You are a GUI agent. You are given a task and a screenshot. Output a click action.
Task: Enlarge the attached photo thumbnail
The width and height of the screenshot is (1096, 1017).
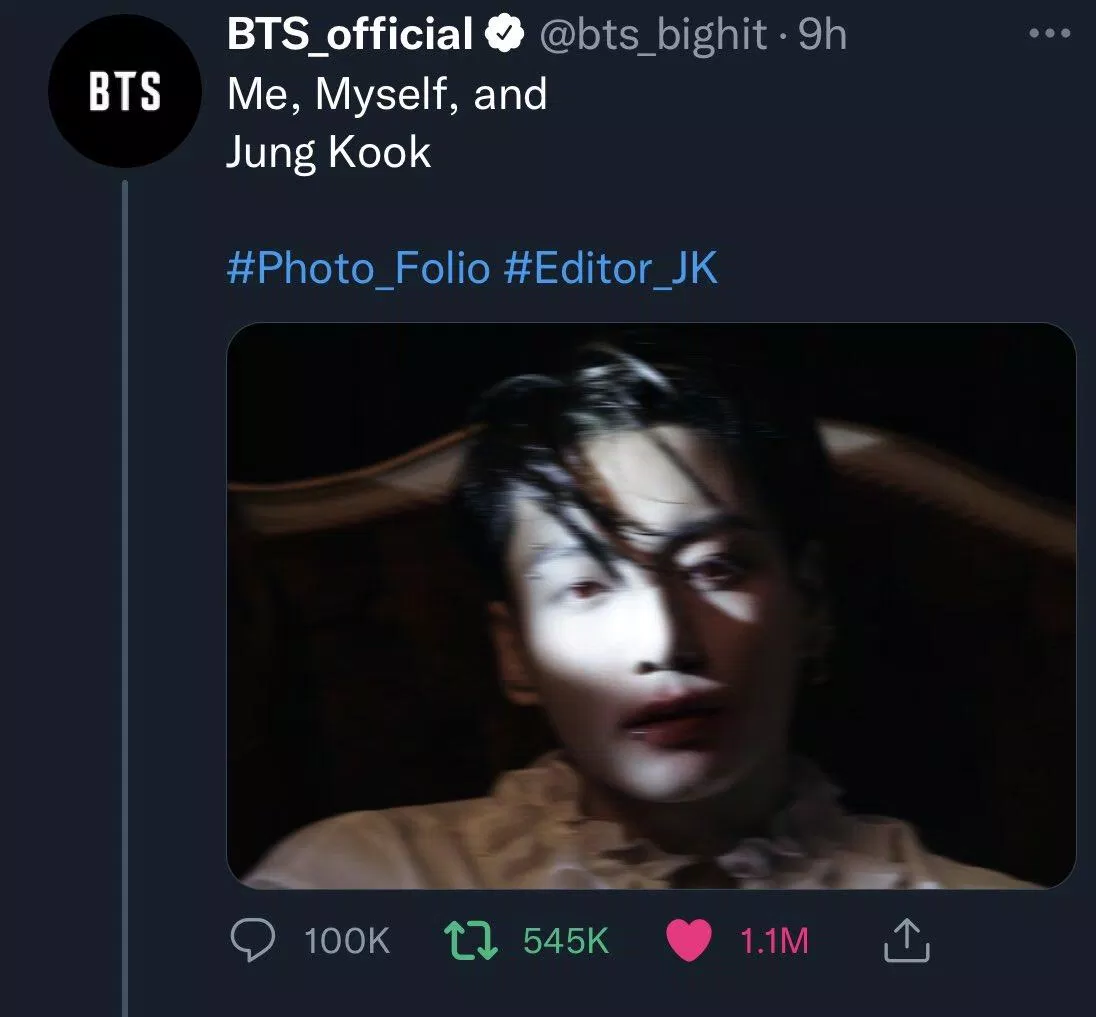pyautogui.click(x=651, y=604)
